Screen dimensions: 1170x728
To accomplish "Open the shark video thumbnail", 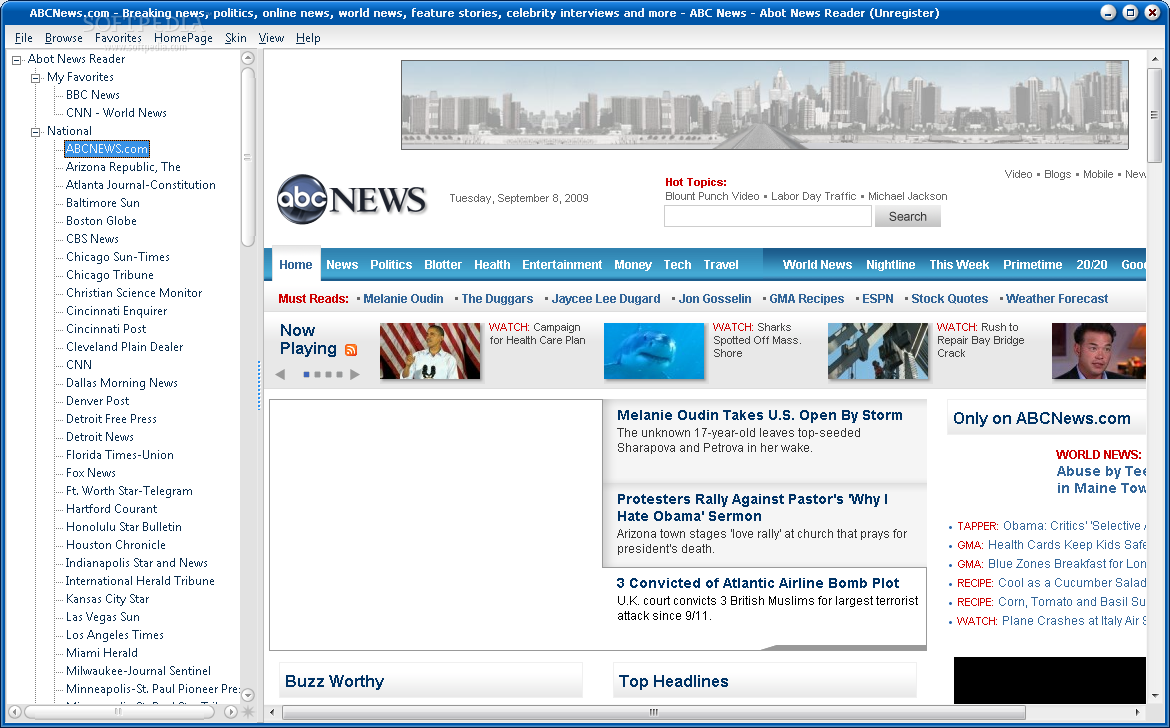I will coord(654,351).
